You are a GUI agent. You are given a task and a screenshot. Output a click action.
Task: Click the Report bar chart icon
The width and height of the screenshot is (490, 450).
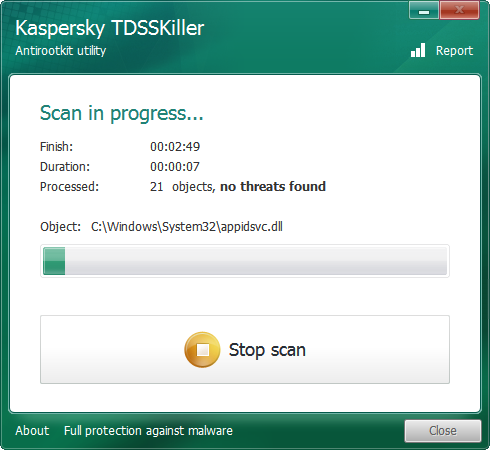(x=418, y=50)
